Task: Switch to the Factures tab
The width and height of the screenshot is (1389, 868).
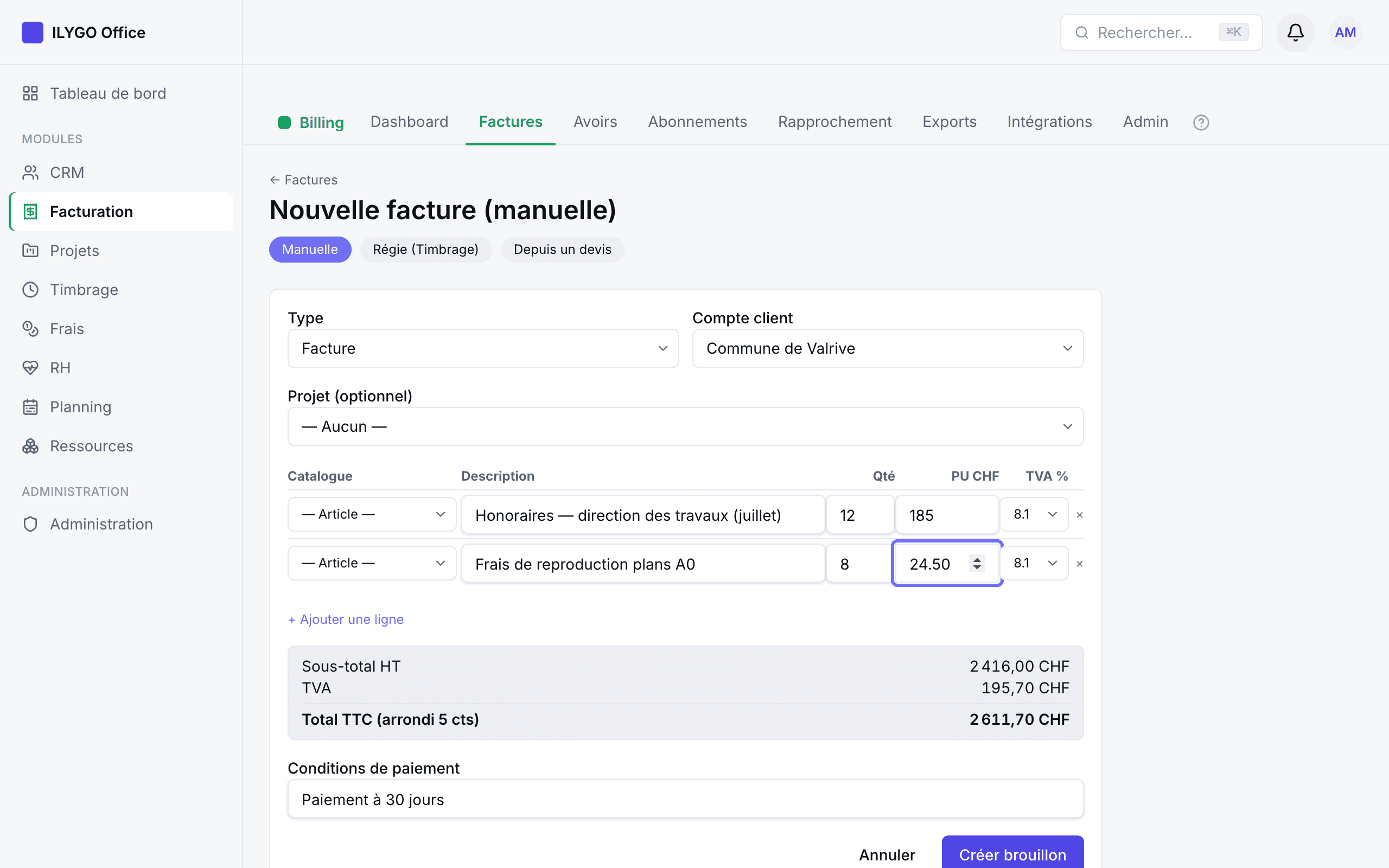Action: click(510, 122)
